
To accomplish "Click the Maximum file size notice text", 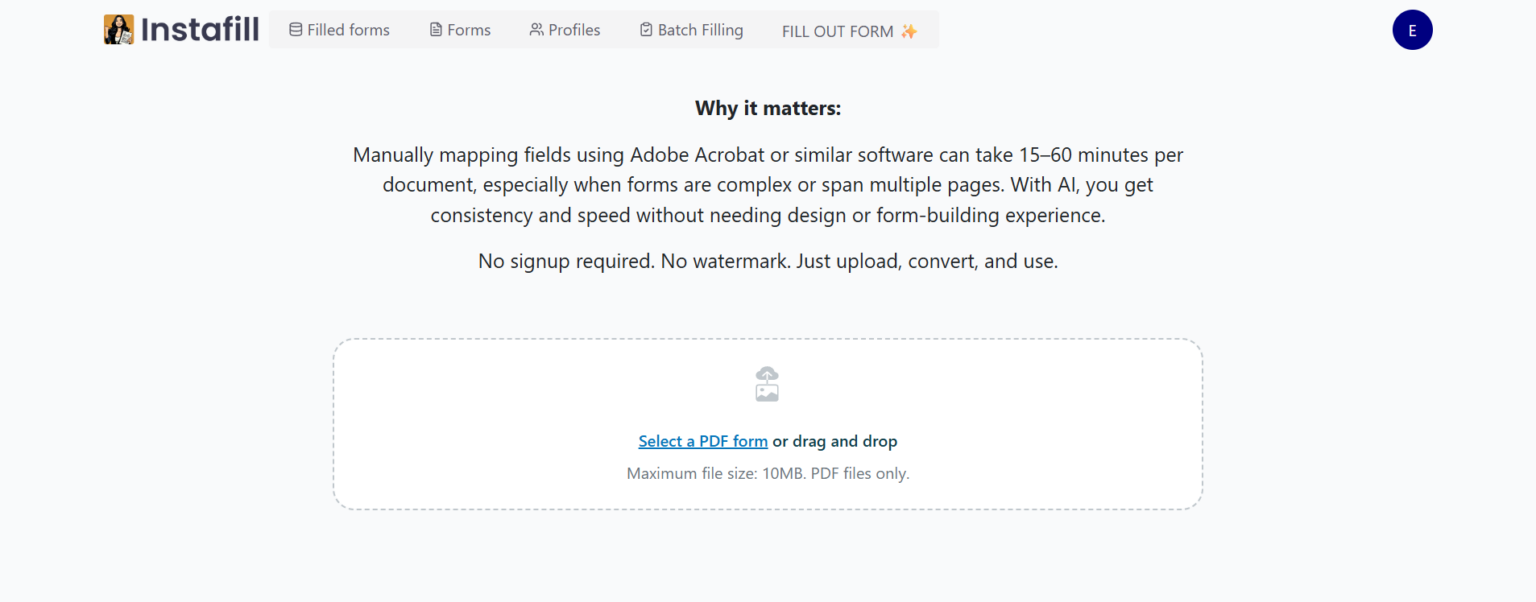I will 767,473.
